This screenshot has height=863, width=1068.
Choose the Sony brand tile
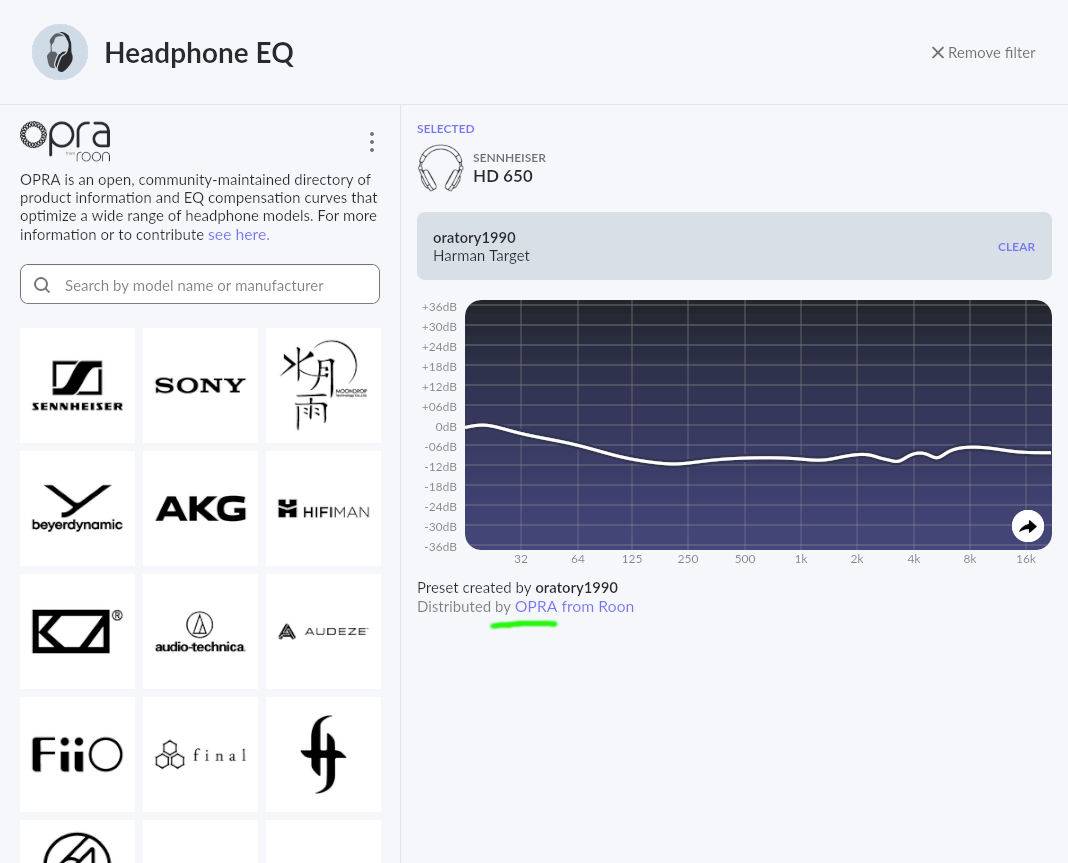(x=200, y=386)
